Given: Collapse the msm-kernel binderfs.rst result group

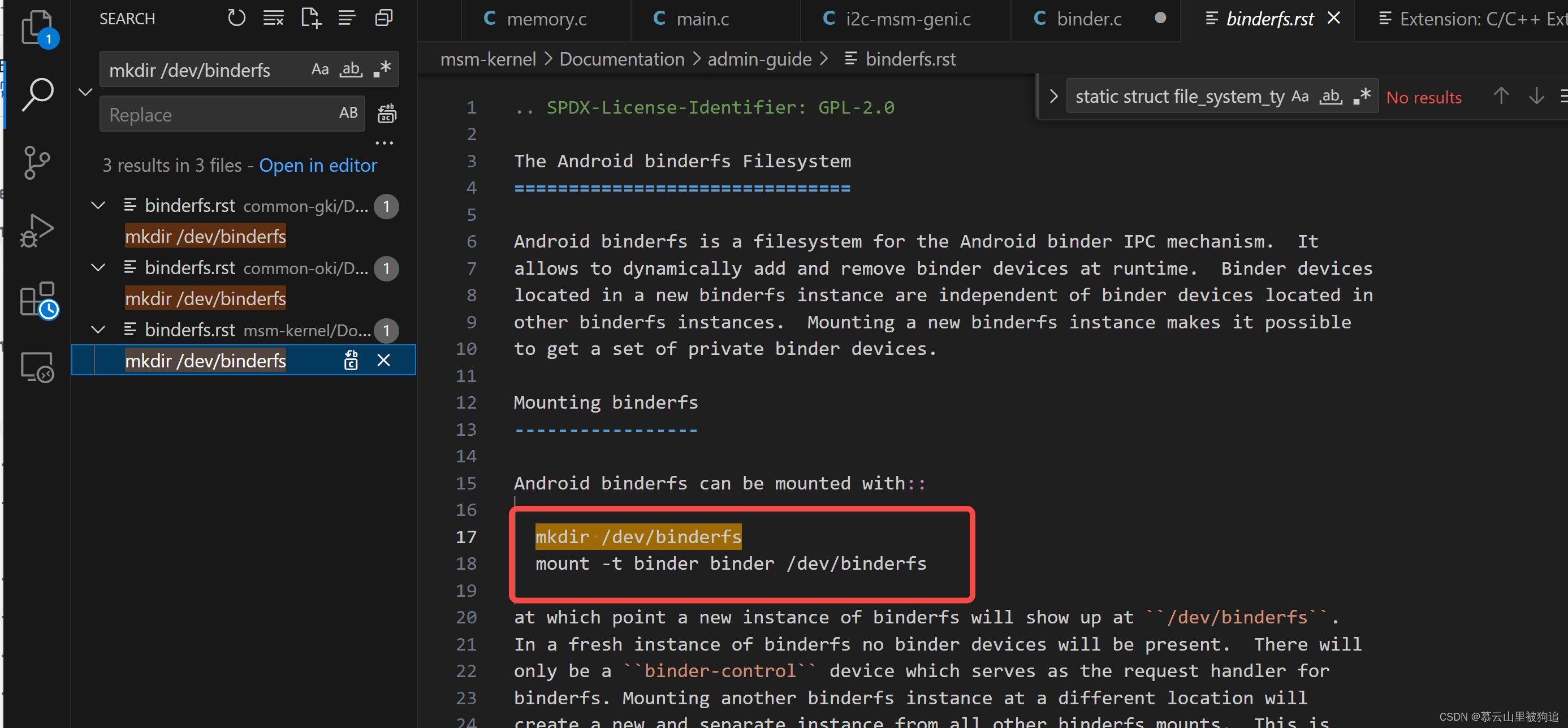Looking at the screenshot, I should (x=98, y=330).
